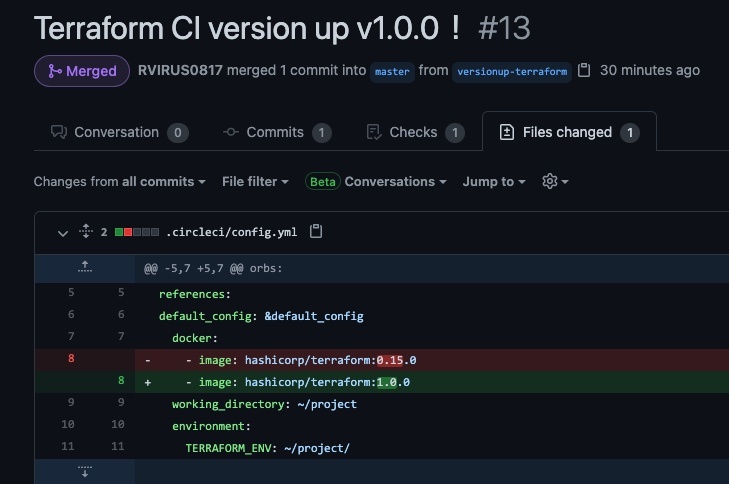The height and width of the screenshot is (484, 729).
Task: Expand all lines icon beside file header
Action: (x=86, y=232)
